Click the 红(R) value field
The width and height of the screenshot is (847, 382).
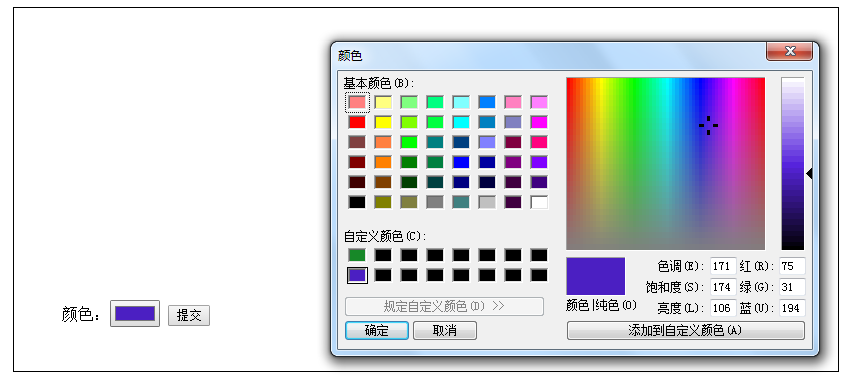tap(792, 266)
